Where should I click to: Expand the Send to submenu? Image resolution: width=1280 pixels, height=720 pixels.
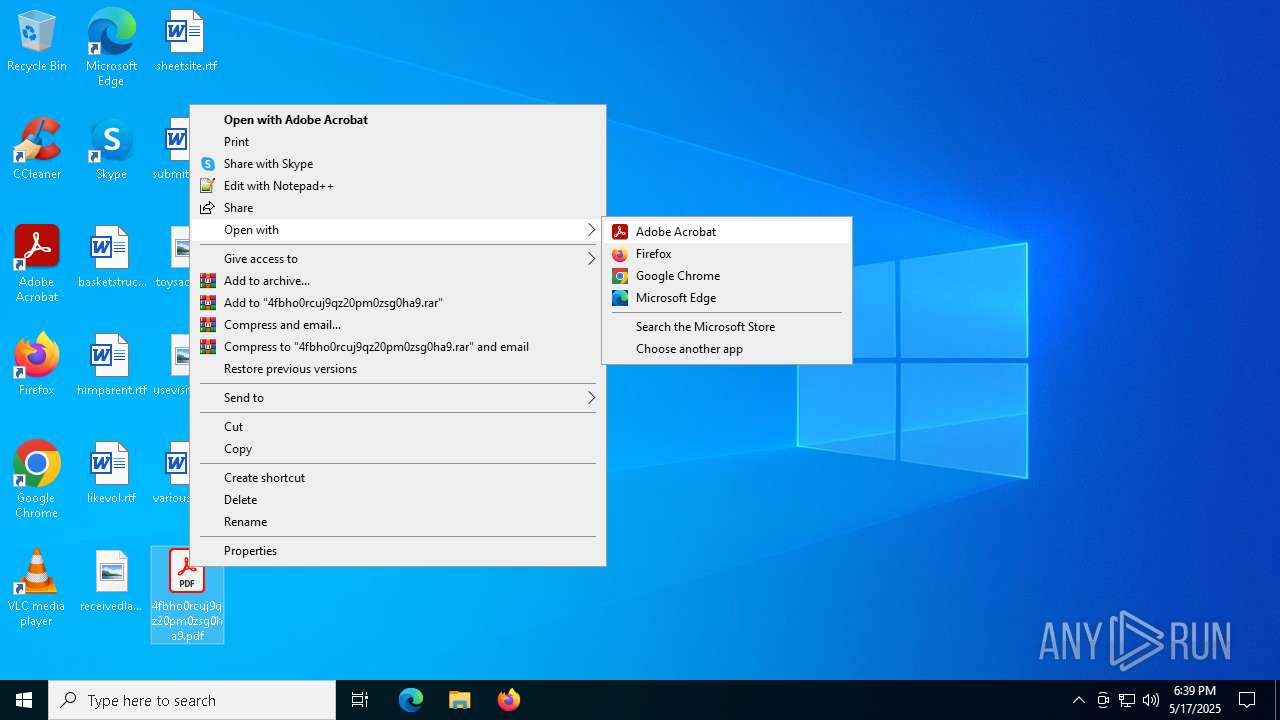[x=398, y=398]
